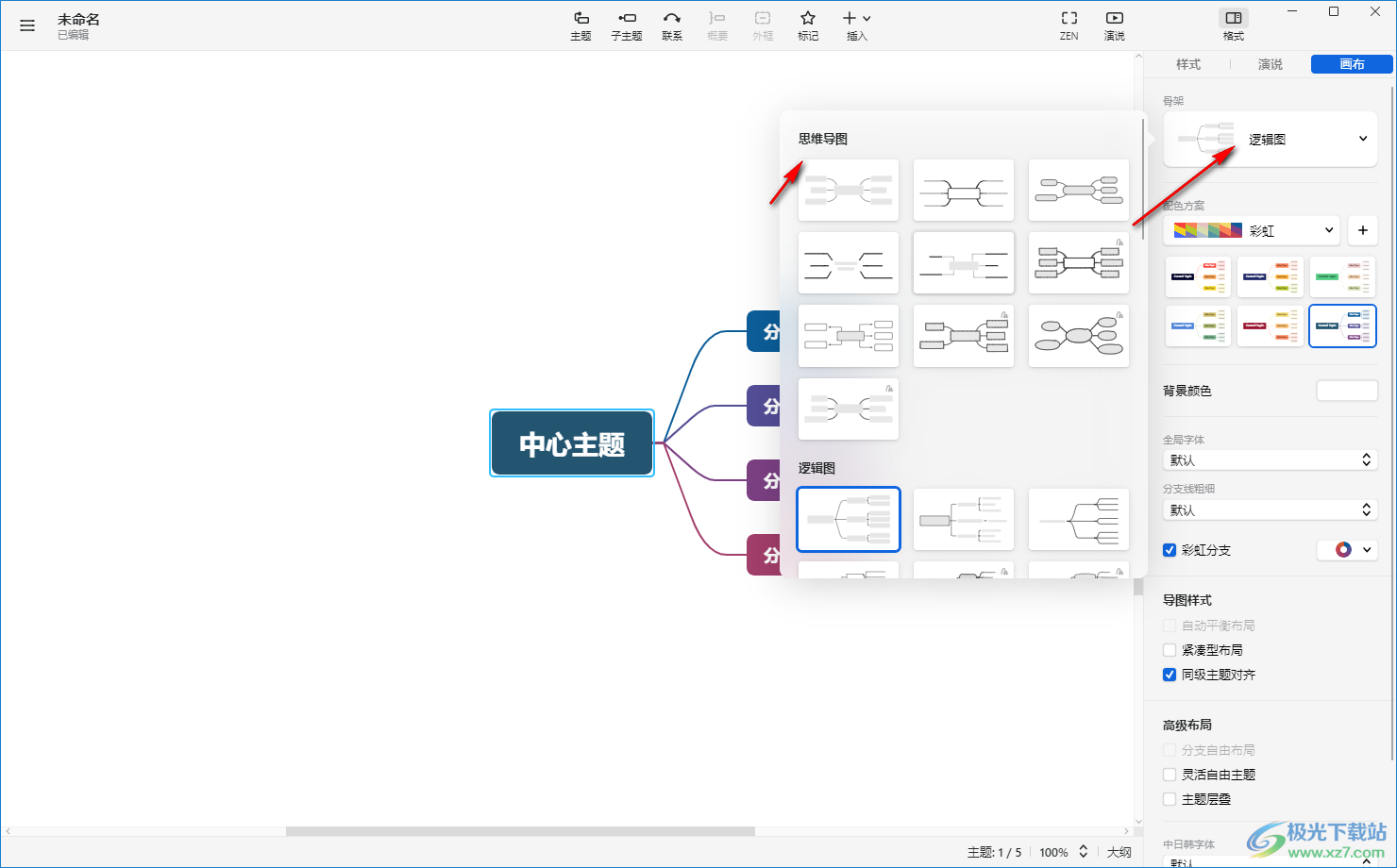
Task: Choose the first color theme thumbnail in top row
Action: tap(1198, 276)
